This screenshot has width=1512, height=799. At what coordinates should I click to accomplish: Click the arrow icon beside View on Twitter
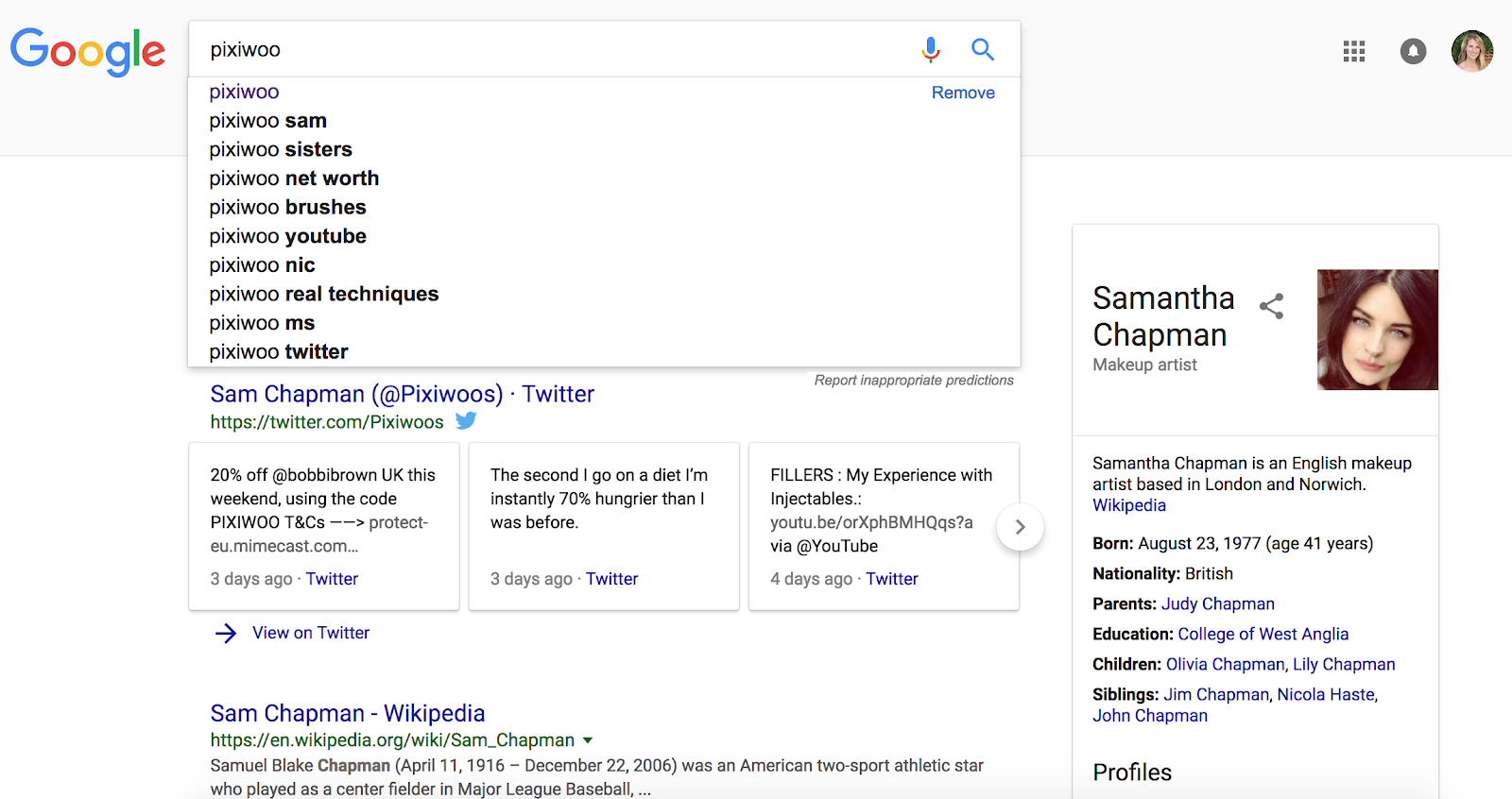click(226, 633)
